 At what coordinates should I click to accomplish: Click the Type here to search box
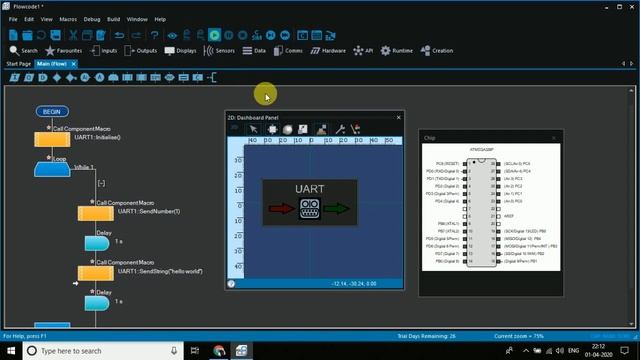103,351
